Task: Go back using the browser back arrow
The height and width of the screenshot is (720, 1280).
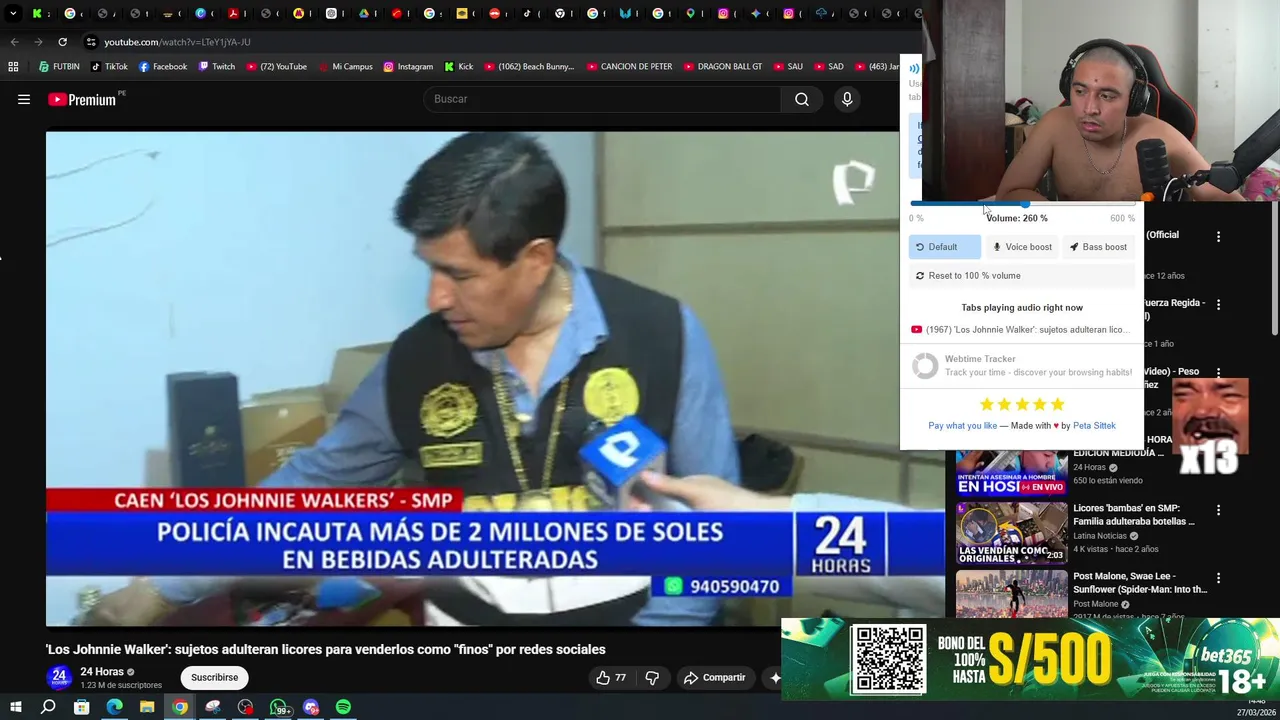Action: (14, 42)
